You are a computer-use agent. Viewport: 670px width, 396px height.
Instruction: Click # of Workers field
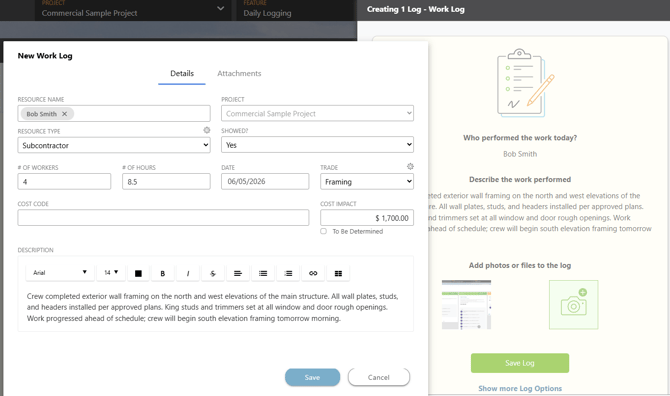coord(64,182)
